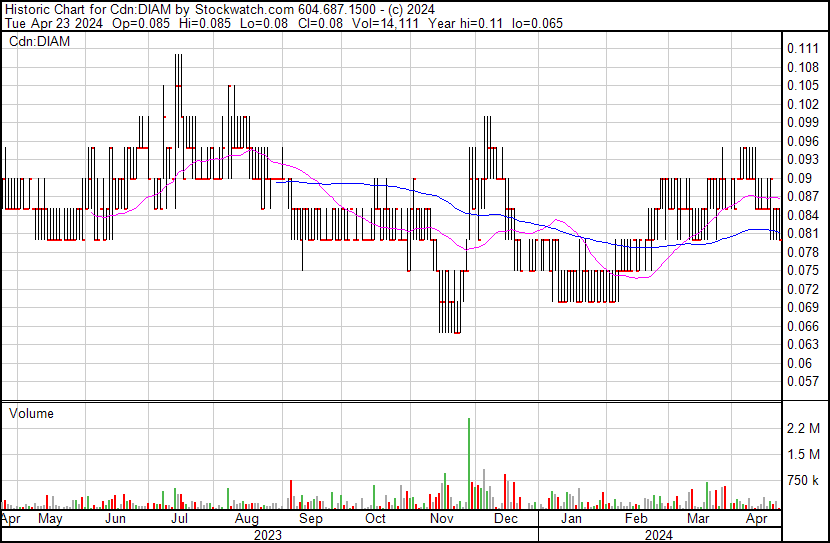The image size is (830, 543).
Task: Click the 2024 year label below the chart
Action: pyautogui.click(x=657, y=535)
